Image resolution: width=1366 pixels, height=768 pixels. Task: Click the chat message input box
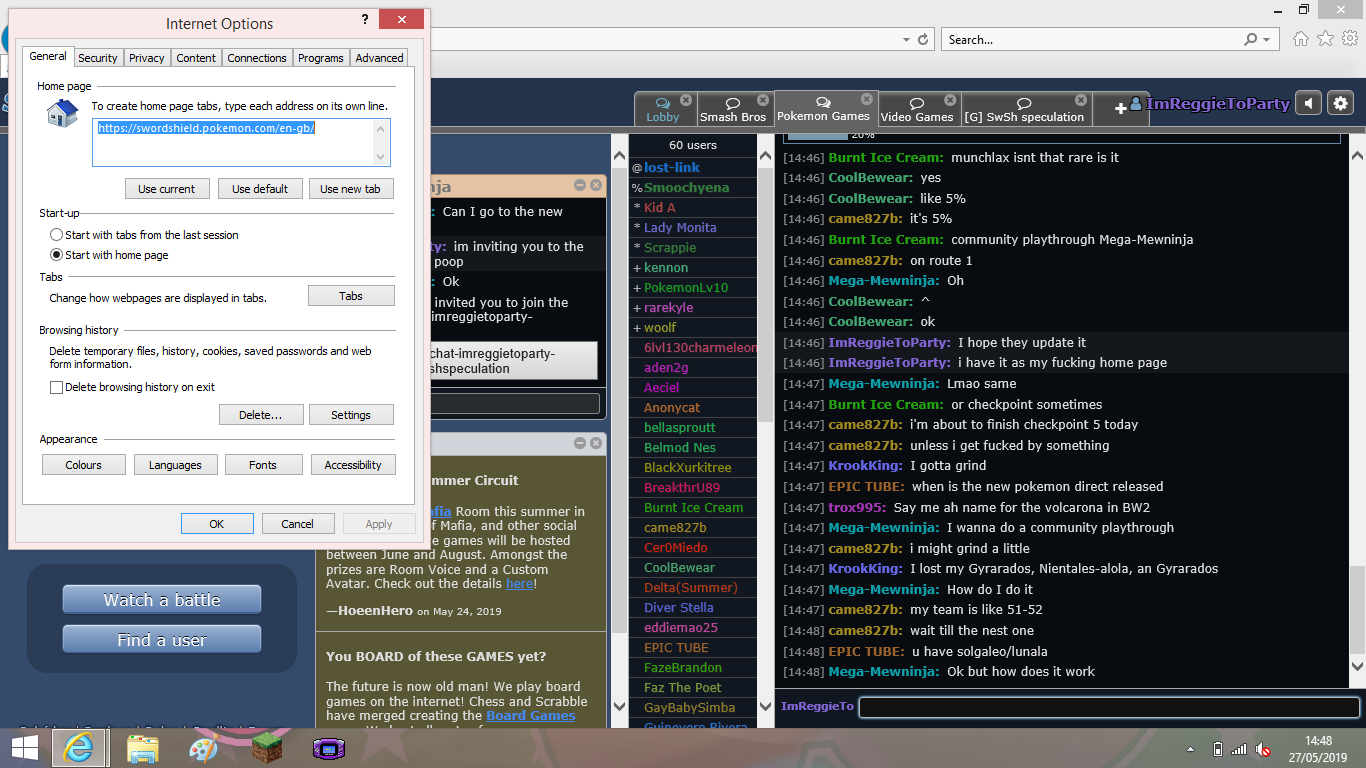pyautogui.click(x=1109, y=707)
